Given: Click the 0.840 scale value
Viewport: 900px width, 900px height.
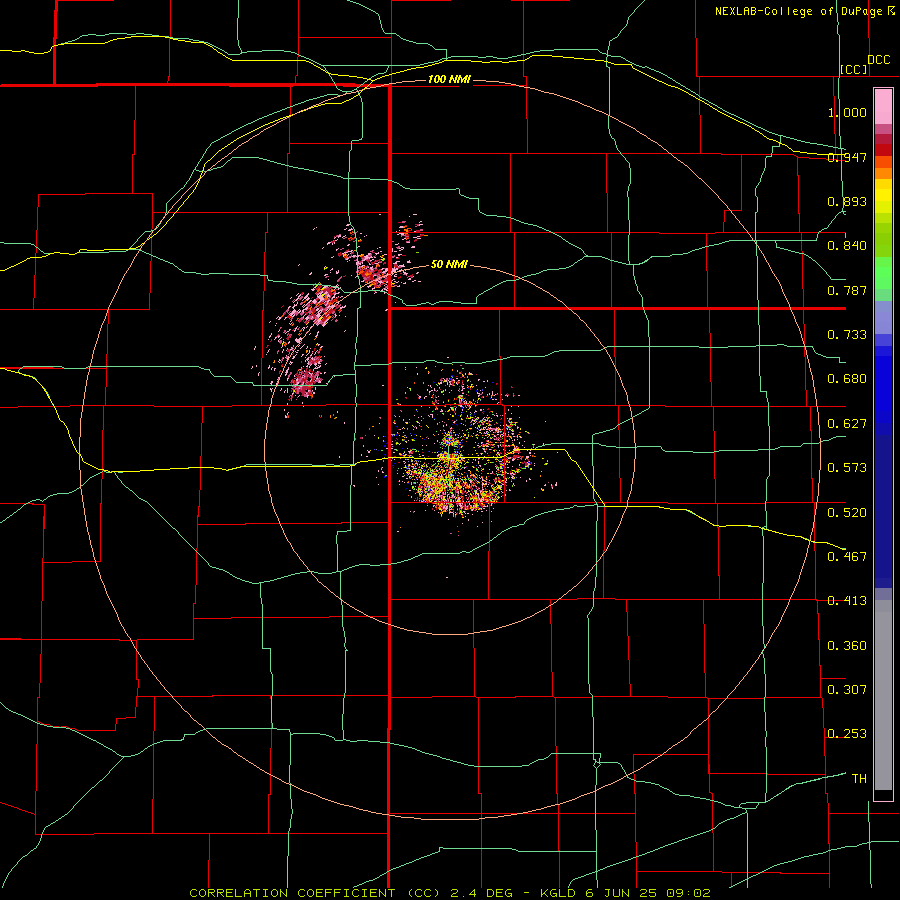Looking at the screenshot, I should point(847,246).
